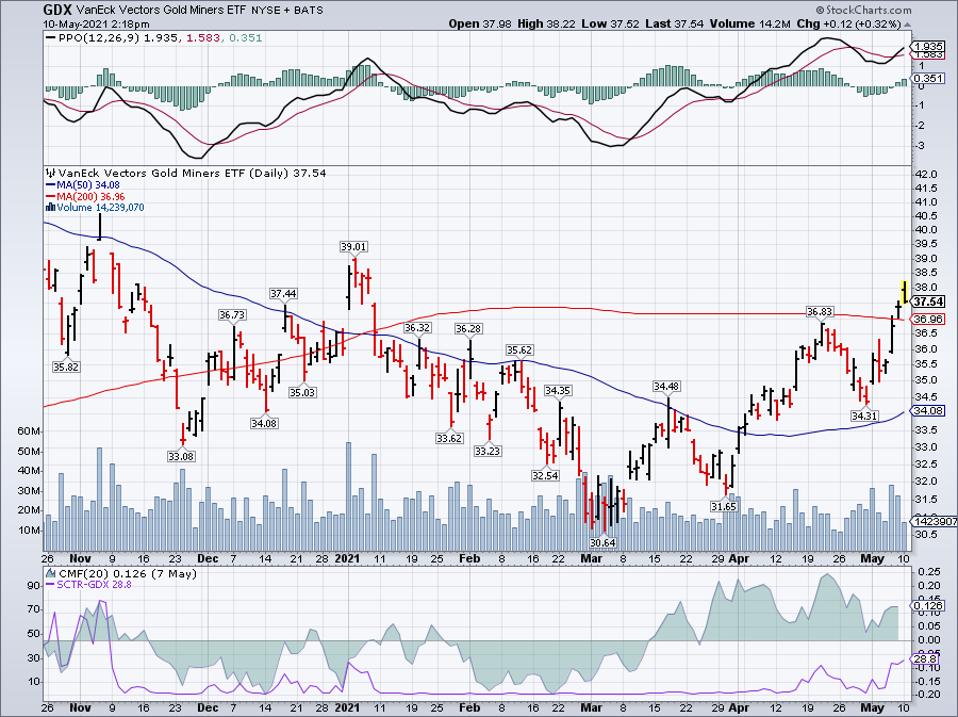The height and width of the screenshot is (717, 958).
Task: Click the 'Feb' label on the date axis
Action: pos(469,558)
